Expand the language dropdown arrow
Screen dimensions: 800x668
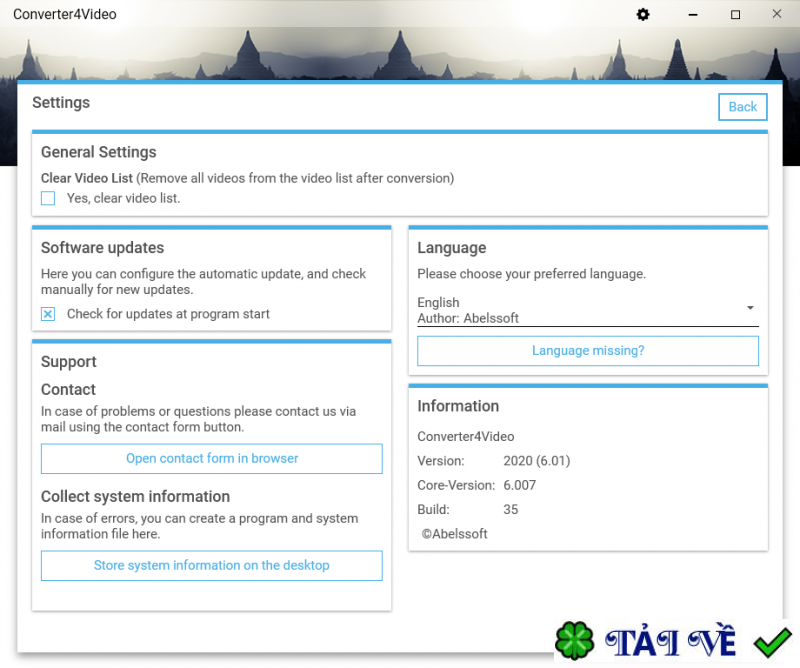coord(753,308)
